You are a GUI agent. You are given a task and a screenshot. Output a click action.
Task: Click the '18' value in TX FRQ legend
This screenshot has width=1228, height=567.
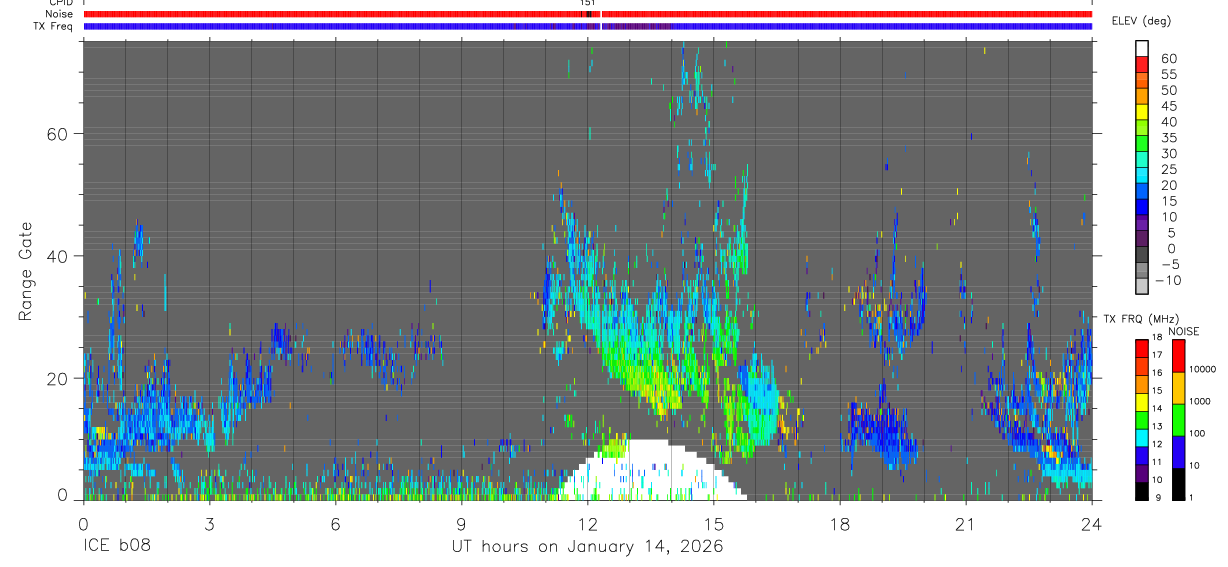(x=1157, y=338)
